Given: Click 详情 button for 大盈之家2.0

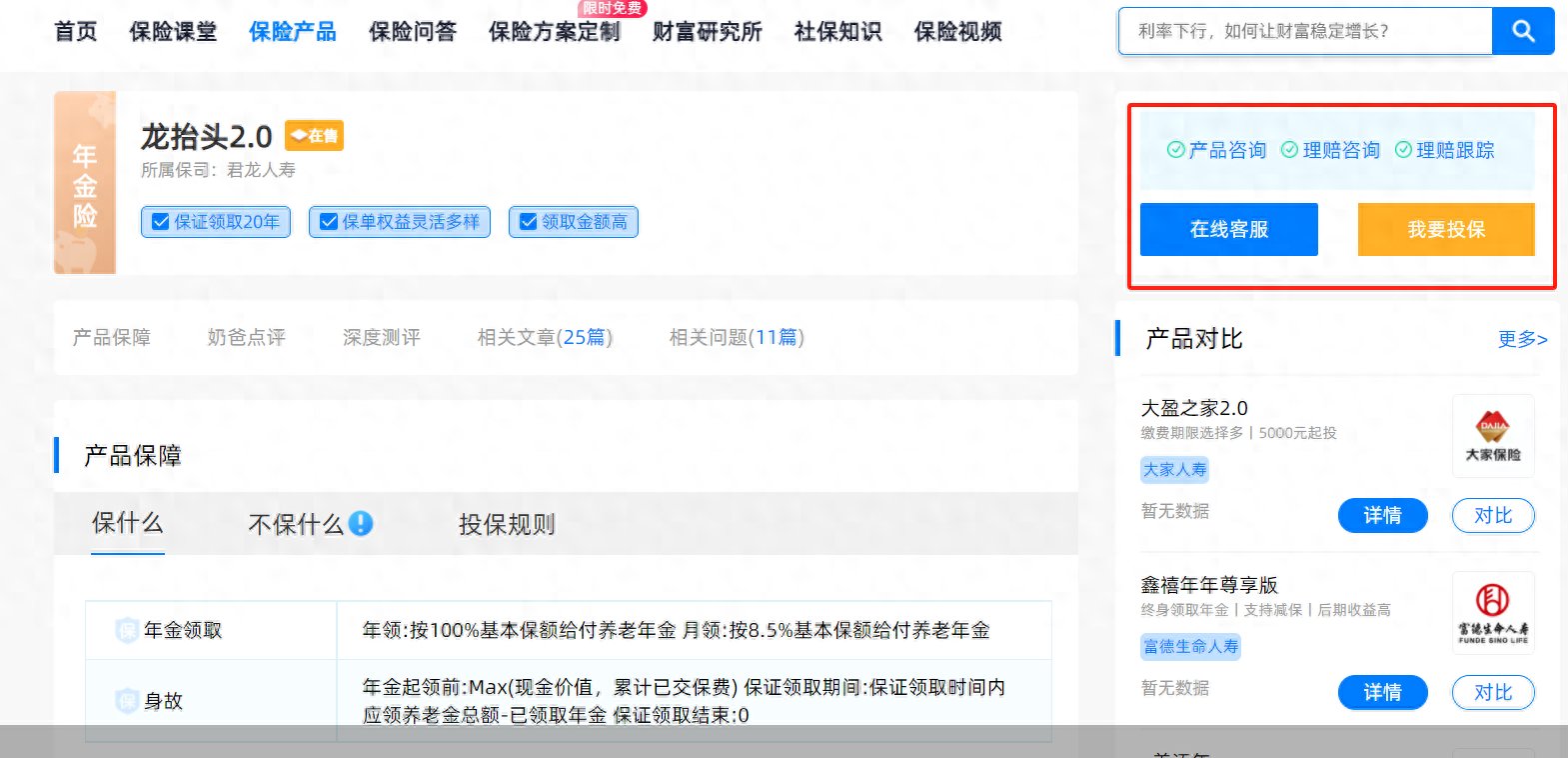Looking at the screenshot, I should tap(1383, 515).
